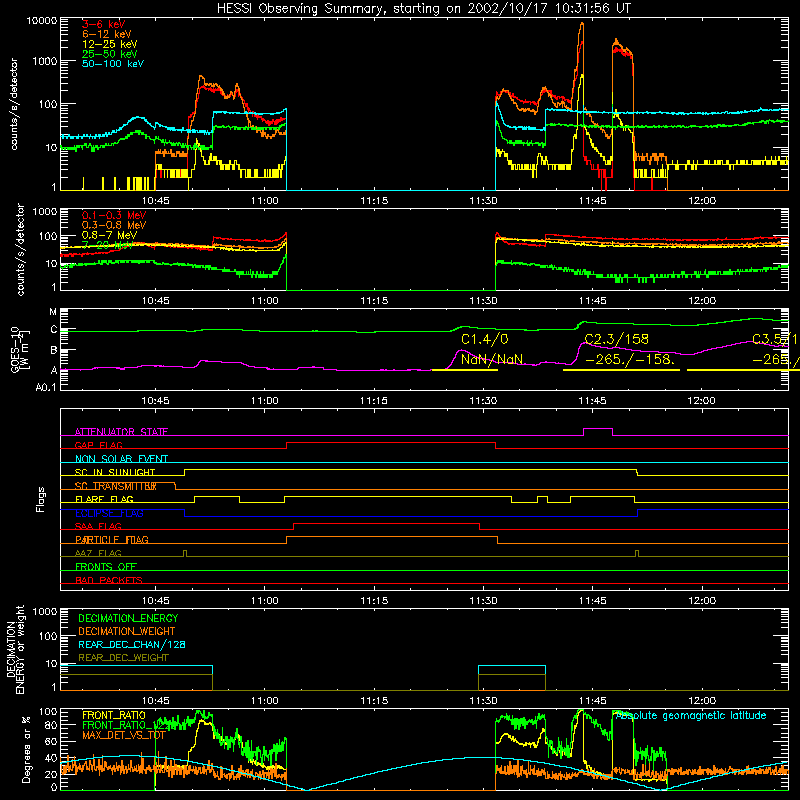
Task: Click the SC_IN_SUNLIGHT flag label
Action: coord(115,472)
